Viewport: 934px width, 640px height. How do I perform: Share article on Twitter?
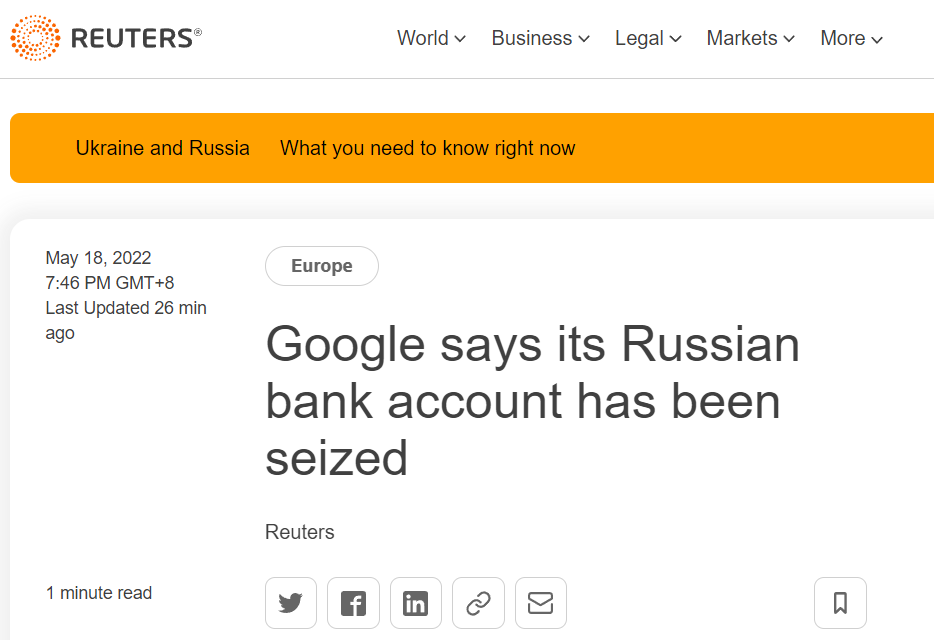coord(291,602)
